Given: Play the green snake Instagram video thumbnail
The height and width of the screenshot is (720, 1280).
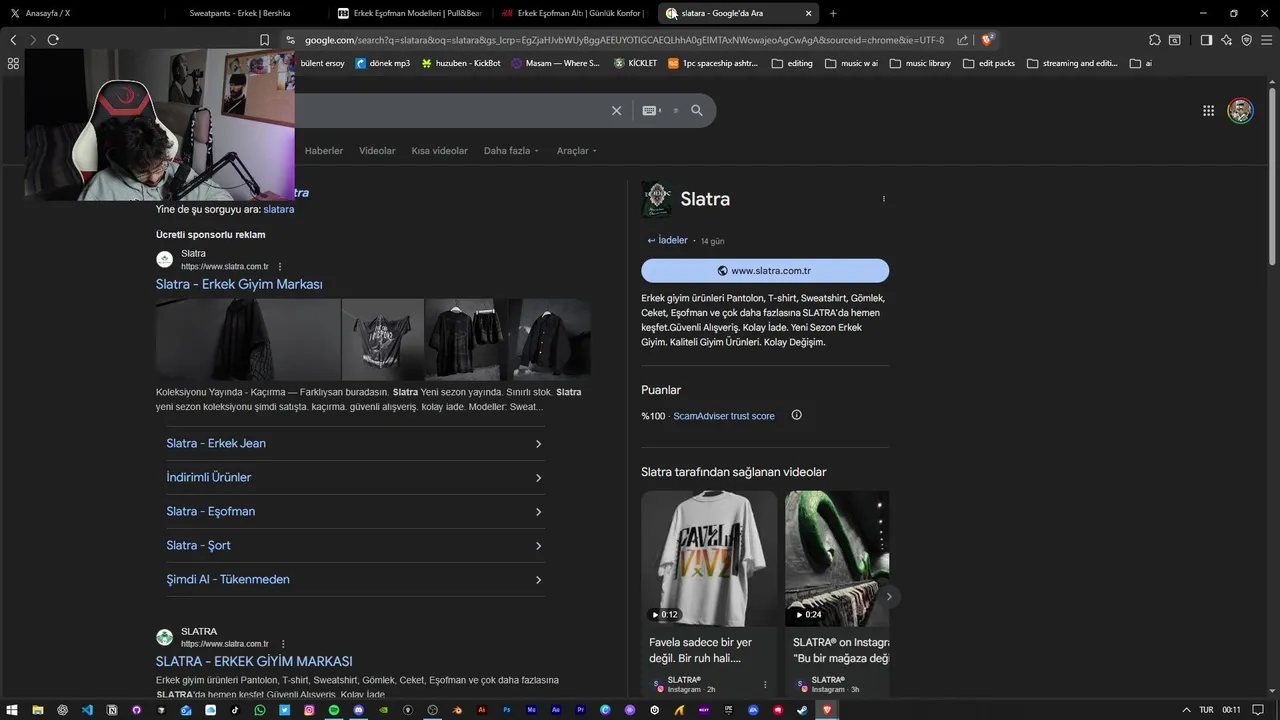Looking at the screenshot, I should tap(837, 559).
